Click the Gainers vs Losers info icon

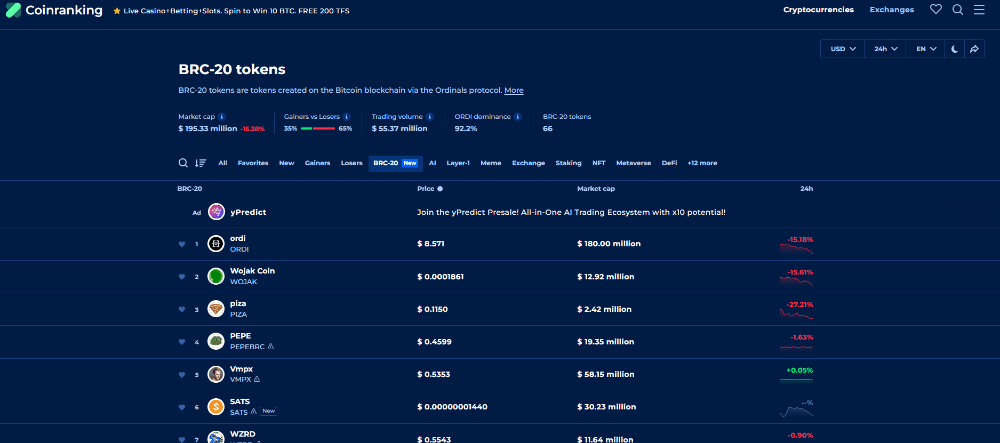(346, 117)
